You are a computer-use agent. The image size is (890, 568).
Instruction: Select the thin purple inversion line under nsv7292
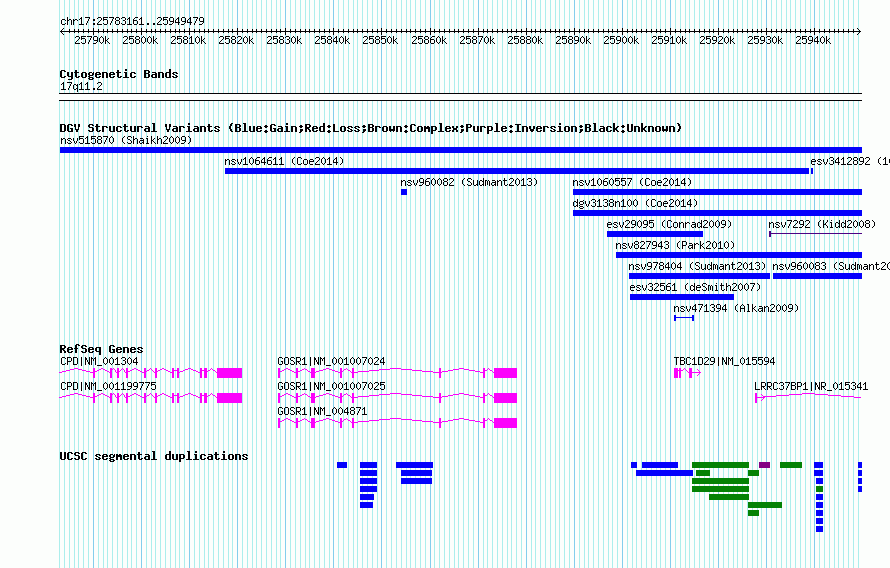pos(816,234)
